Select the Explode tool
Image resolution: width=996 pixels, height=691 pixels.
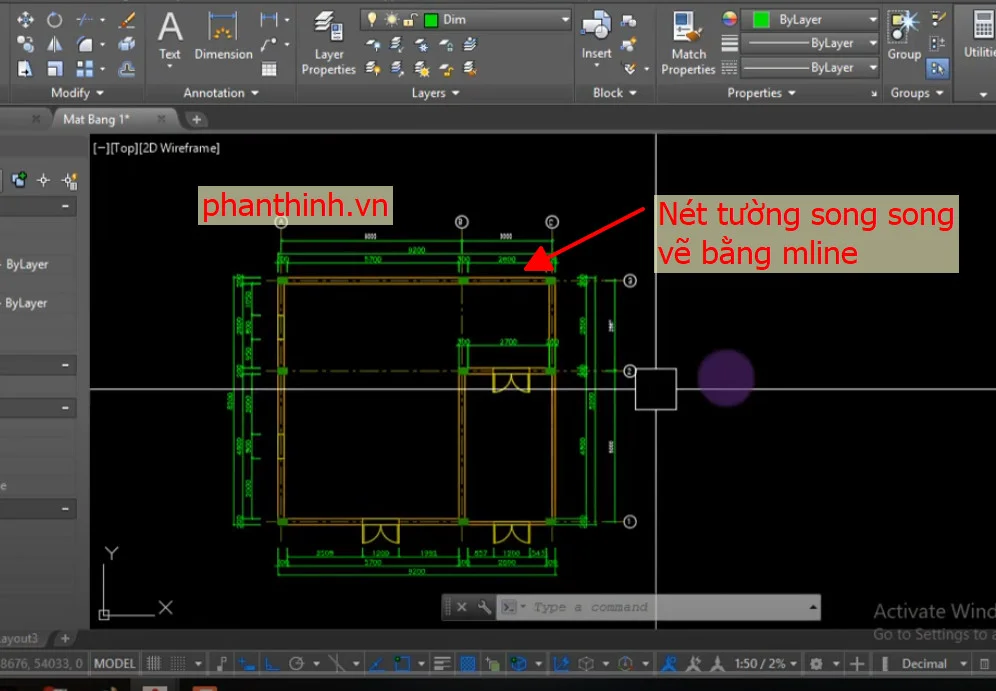coord(127,44)
